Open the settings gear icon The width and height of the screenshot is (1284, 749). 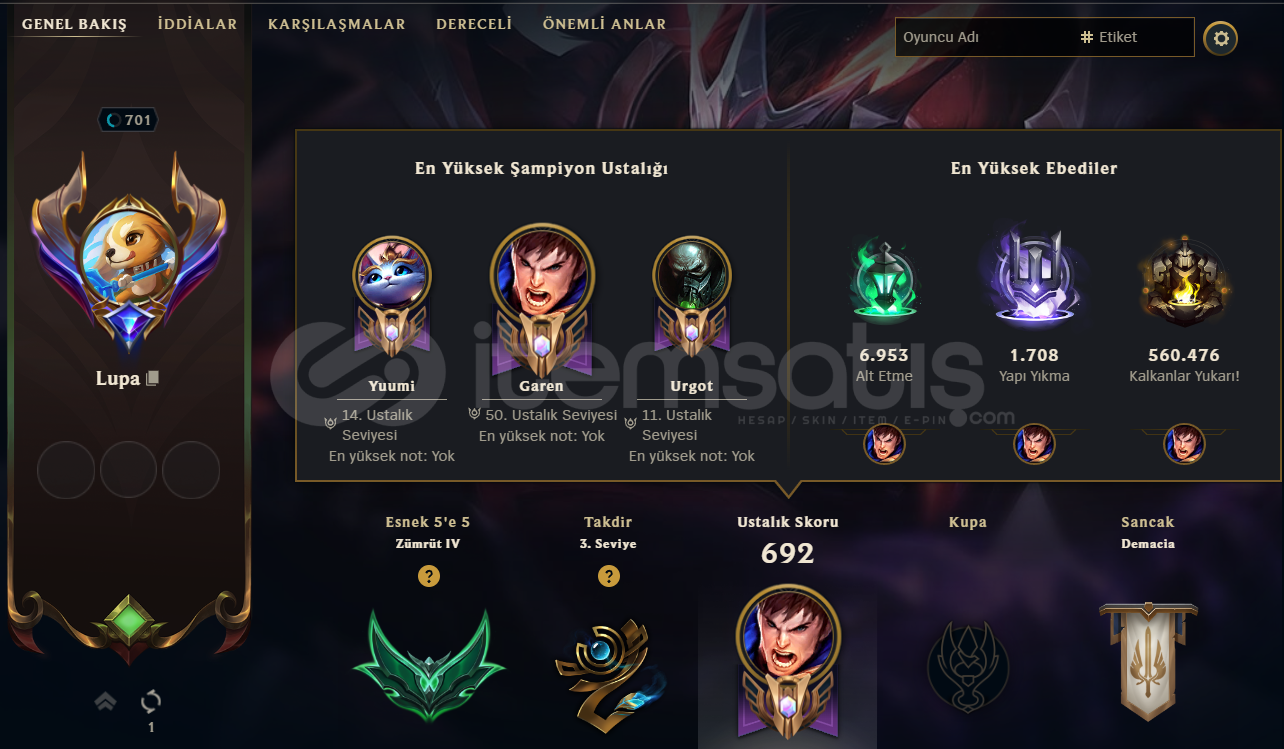1220,39
